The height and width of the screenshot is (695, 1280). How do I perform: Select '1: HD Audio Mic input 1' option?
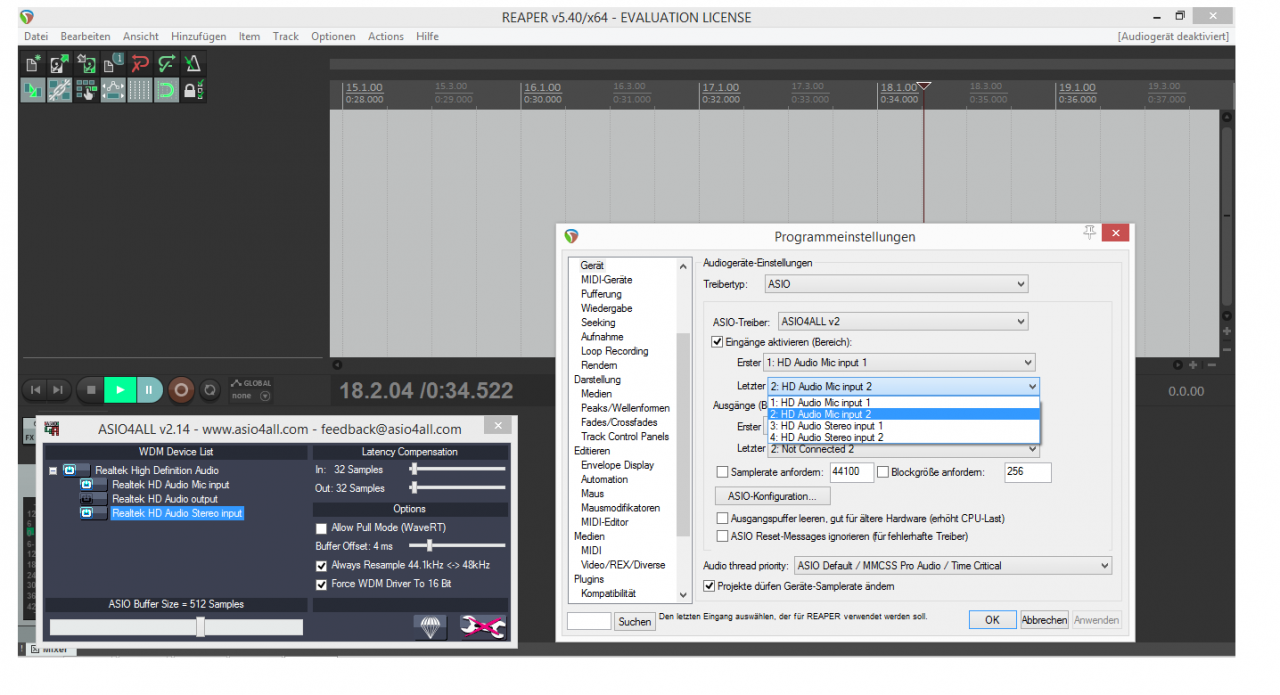tap(904, 402)
